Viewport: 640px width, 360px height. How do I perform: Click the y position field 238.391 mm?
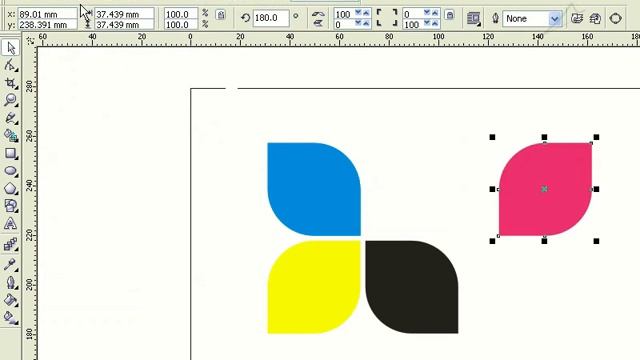(47, 24)
